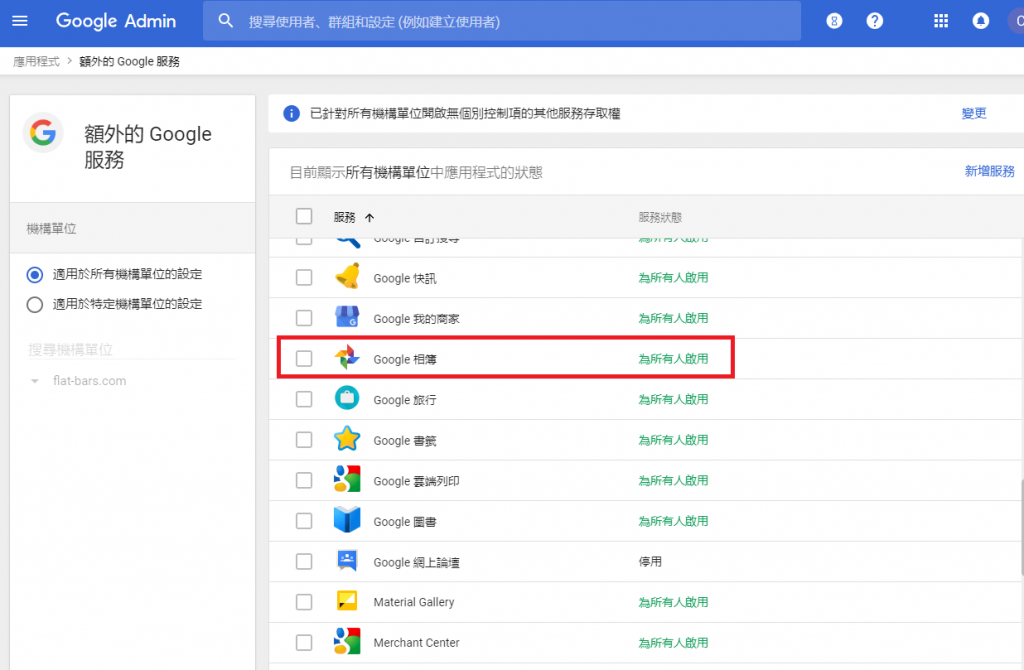Open the Google 書籤 service name
This screenshot has height=670, width=1024.
pos(405,440)
